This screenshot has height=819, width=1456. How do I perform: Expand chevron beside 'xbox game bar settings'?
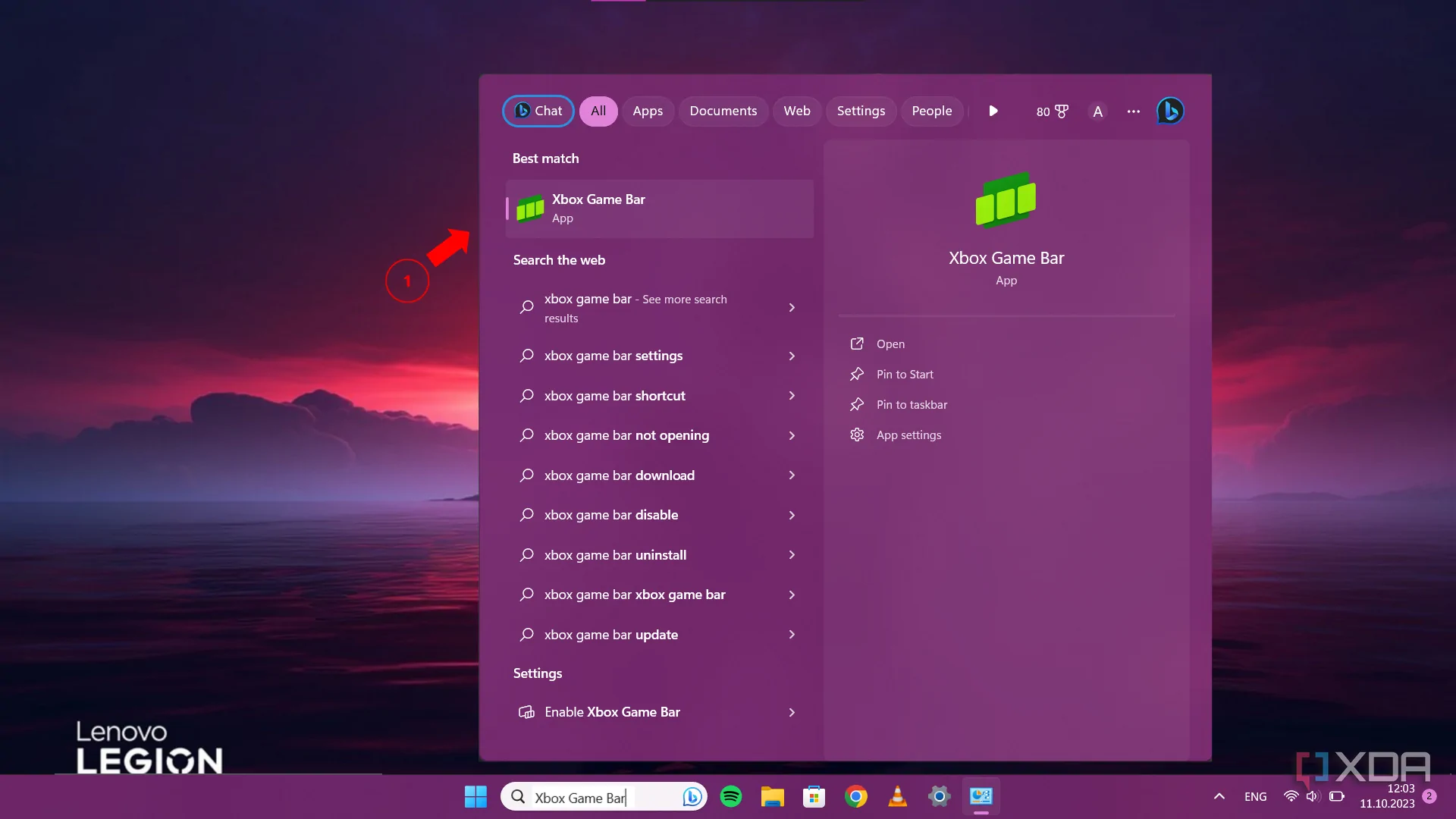[792, 356]
